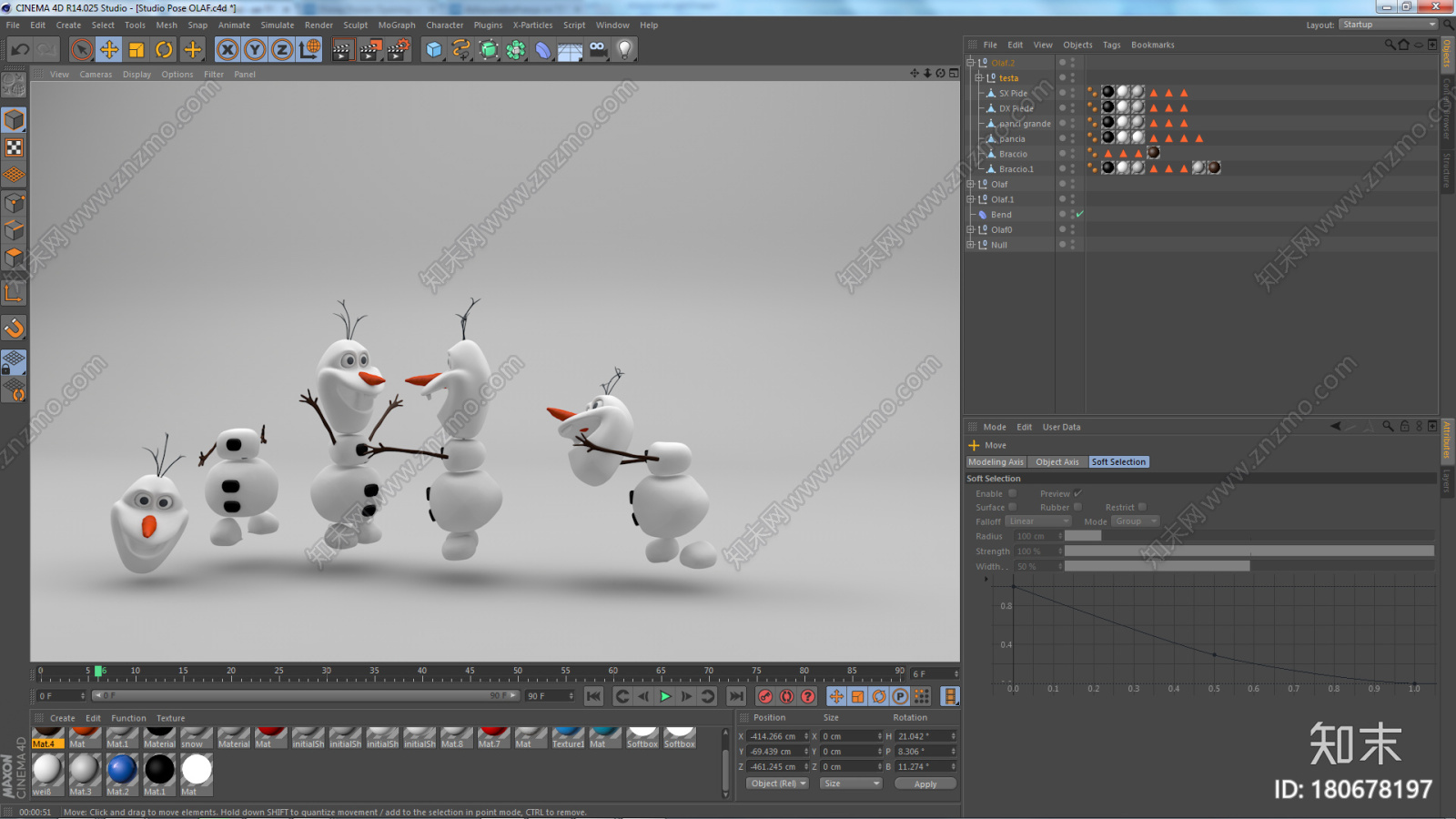Click the soft selection Radius field
The width and height of the screenshot is (1456, 819).
pyautogui.click(x=1038, y=536)
